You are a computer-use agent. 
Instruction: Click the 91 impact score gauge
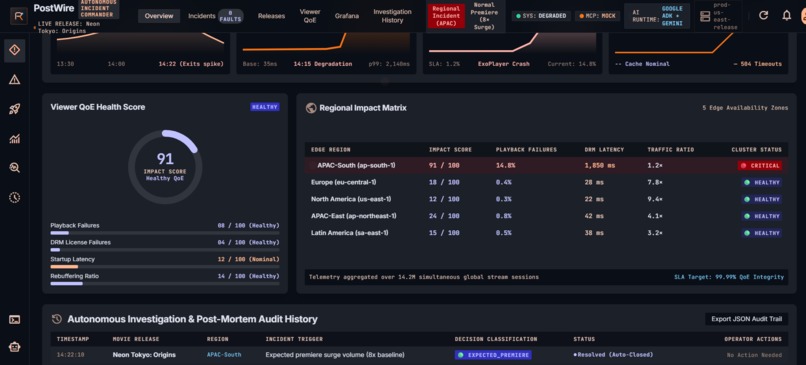coord(165,167)
